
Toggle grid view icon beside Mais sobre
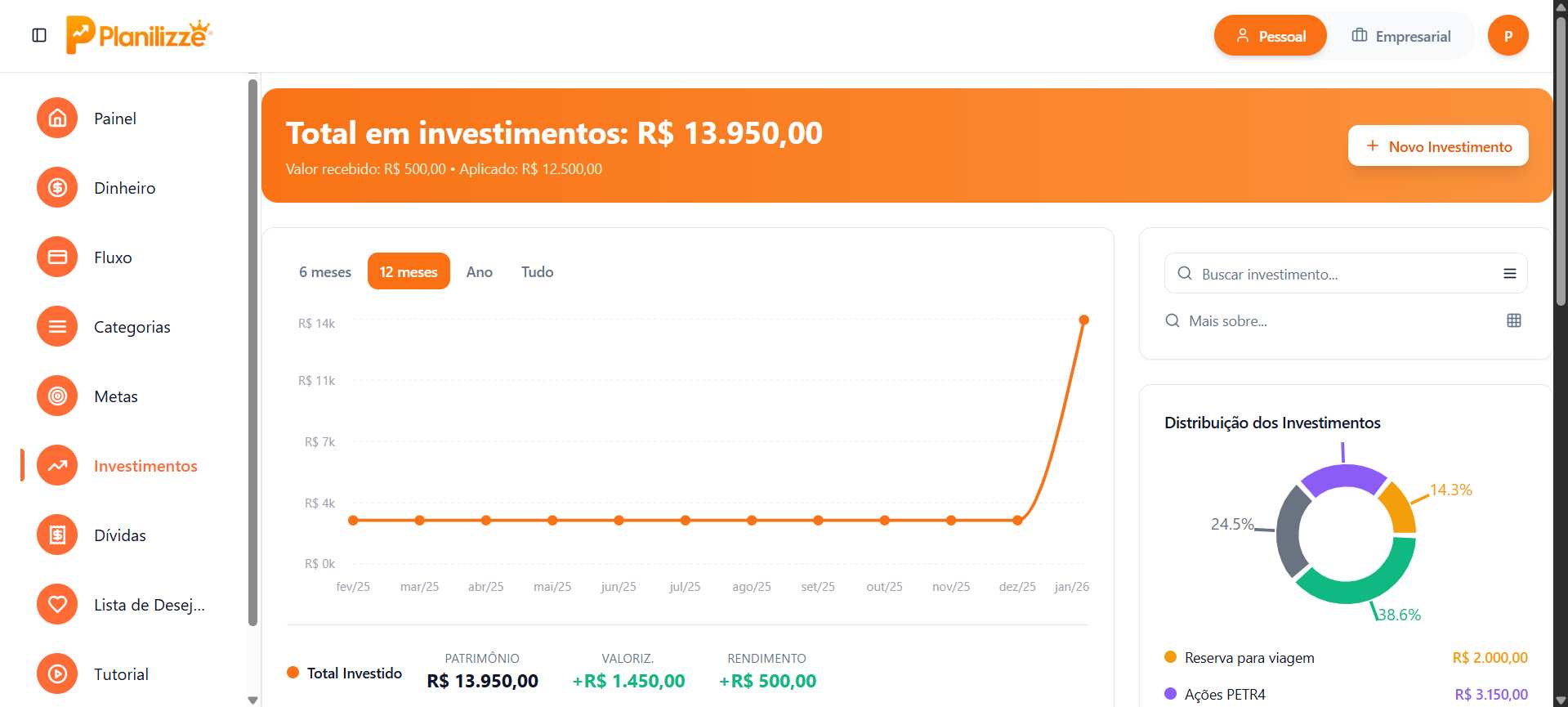point(1513,320)
